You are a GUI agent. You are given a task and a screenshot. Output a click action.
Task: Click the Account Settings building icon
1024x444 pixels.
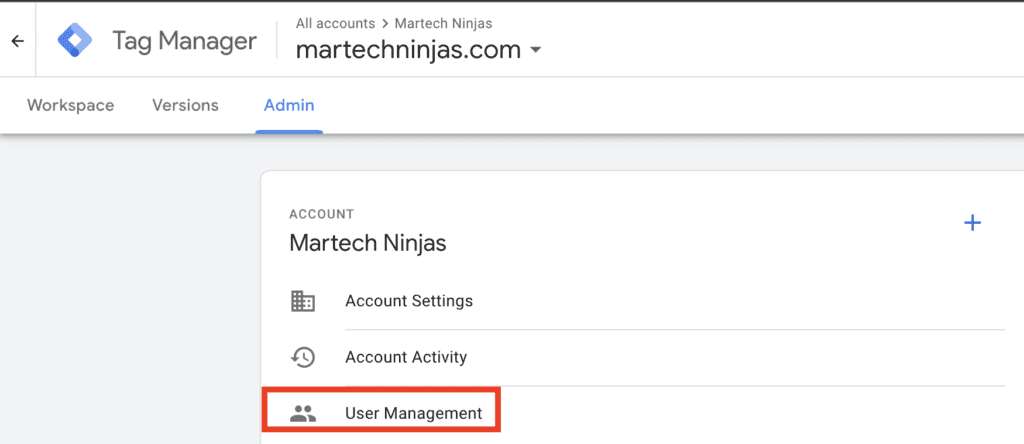(302, 301)
